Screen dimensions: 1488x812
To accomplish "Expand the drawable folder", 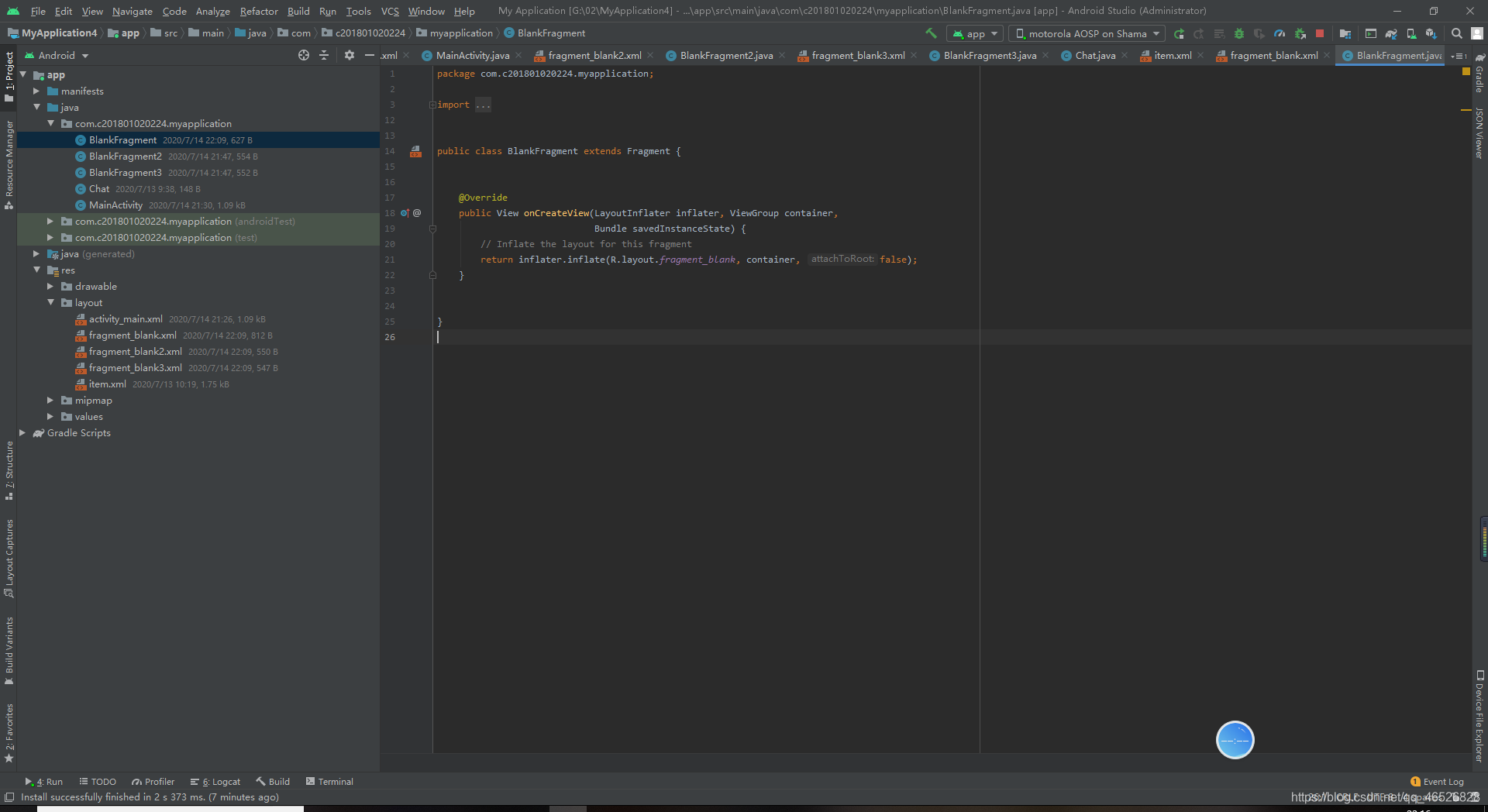I will (x=50, y=286).
